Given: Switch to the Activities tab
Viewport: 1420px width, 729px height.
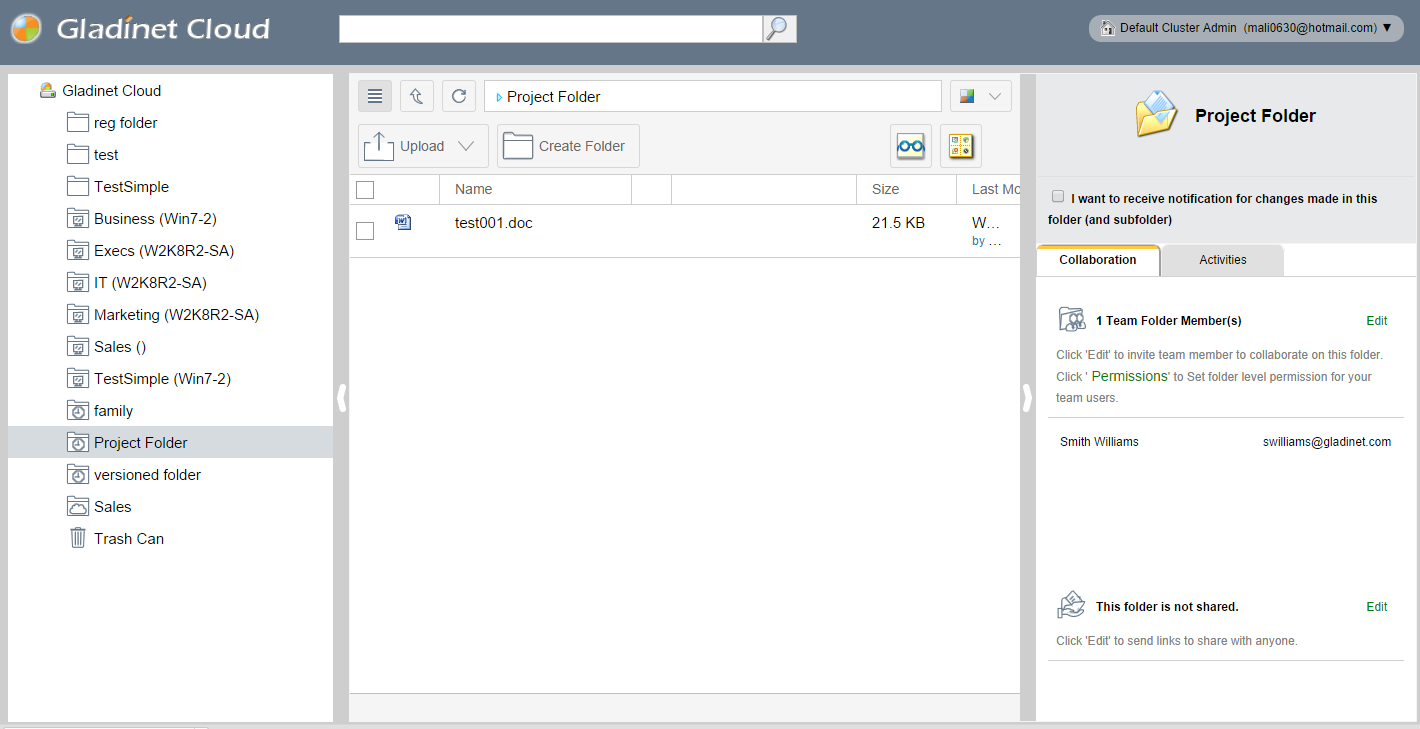Looking at the screenshot, I should coord(1223,260).
